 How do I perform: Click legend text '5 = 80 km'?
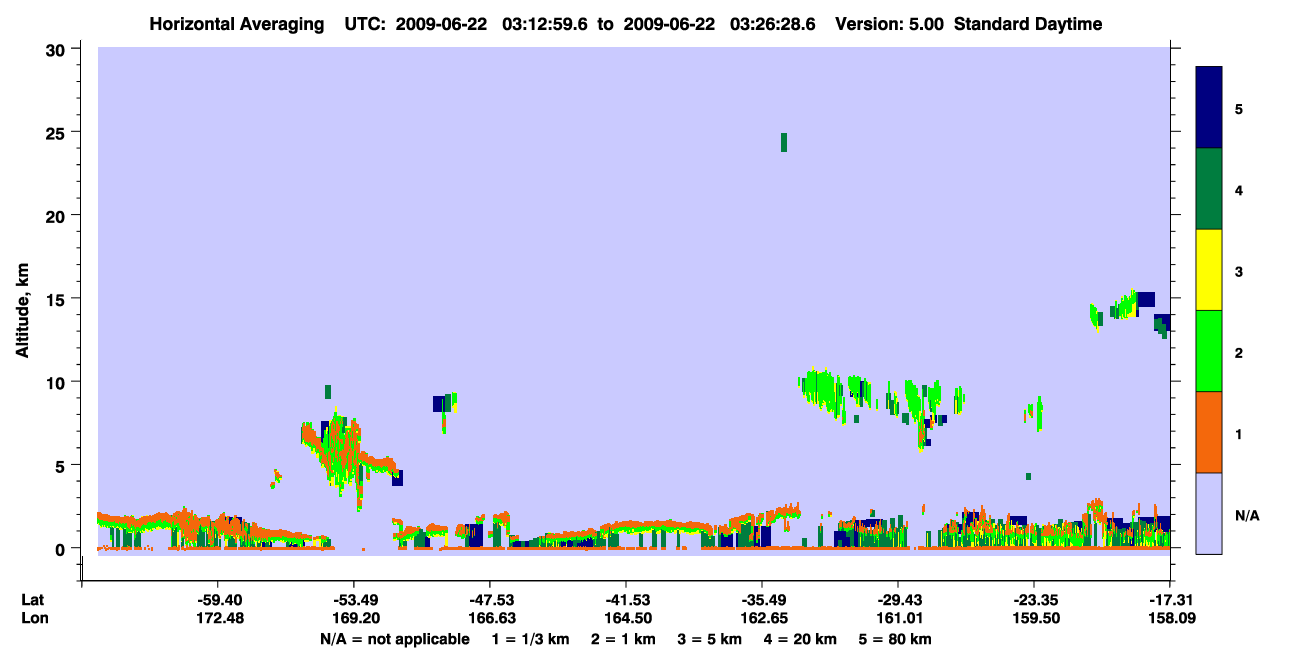click(x=897, y=639)
